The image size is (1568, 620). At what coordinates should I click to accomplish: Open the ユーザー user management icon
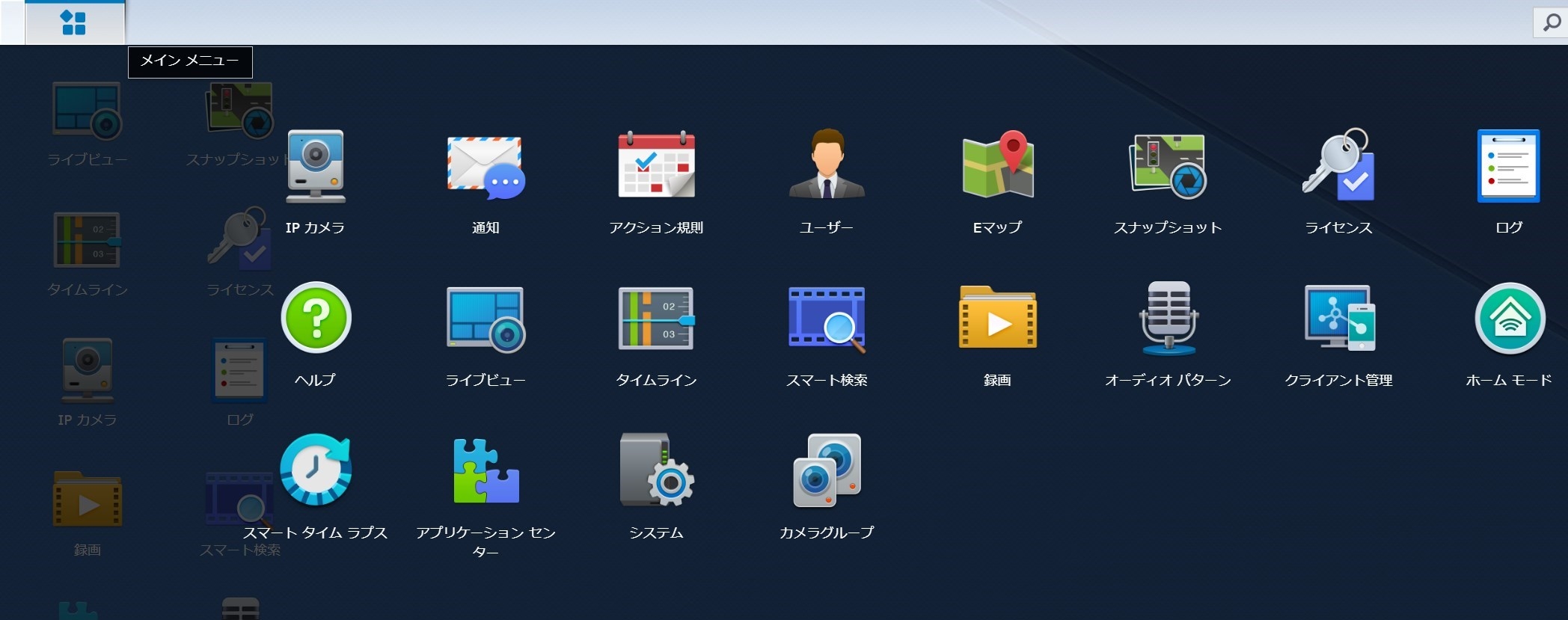[827, 168]
